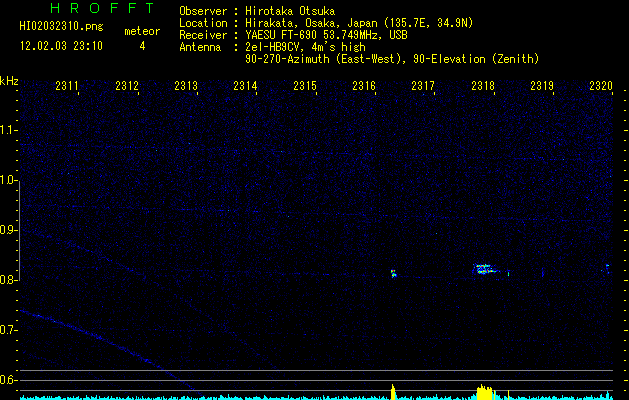Click the 1.0 kHz frequency label
Image resolution: width=629 pixels, height=400 pixels.
point(9,180)
